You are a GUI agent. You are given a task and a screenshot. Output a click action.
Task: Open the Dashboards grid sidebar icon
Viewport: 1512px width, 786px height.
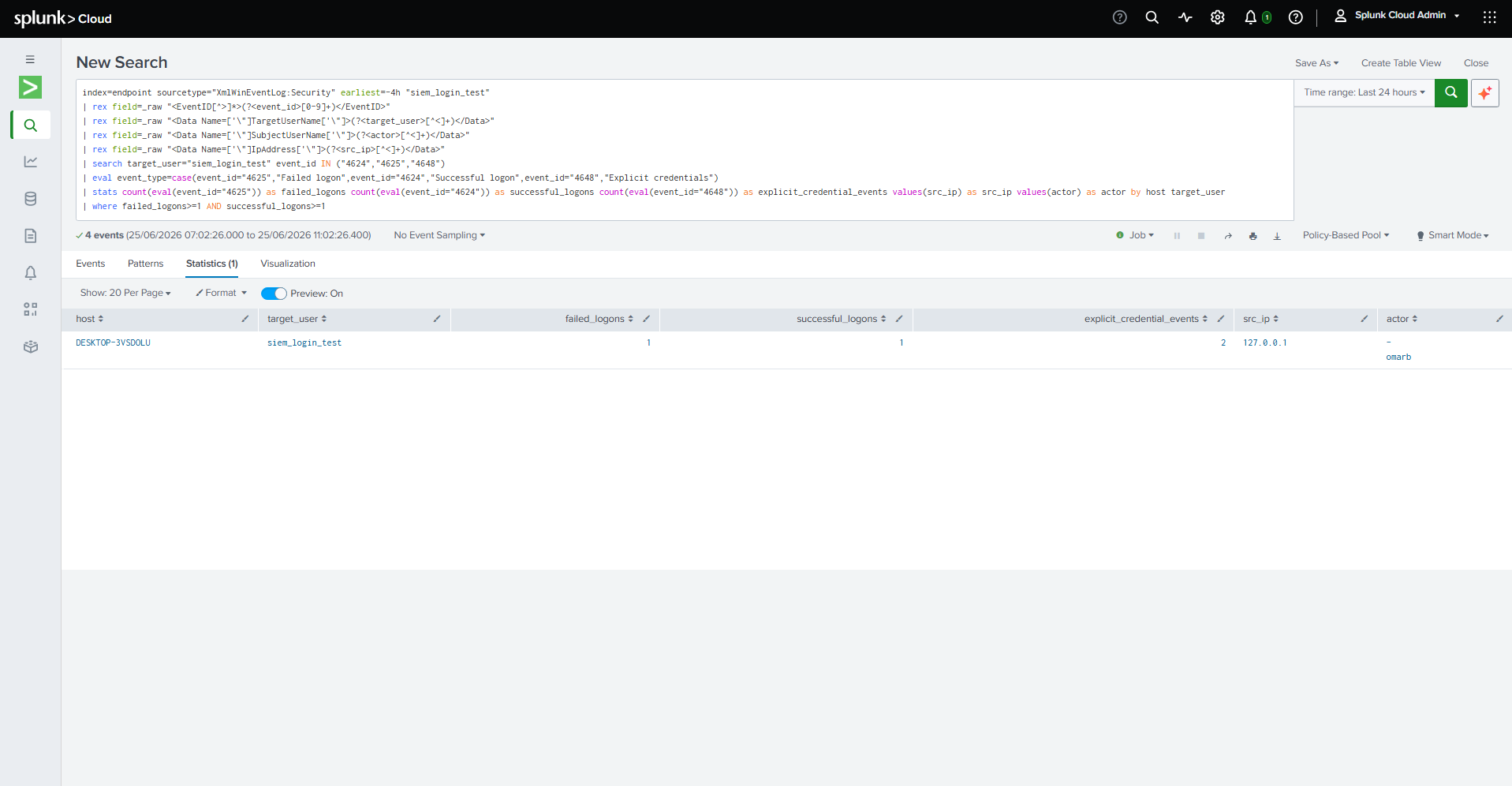click(x=30, y=309)
